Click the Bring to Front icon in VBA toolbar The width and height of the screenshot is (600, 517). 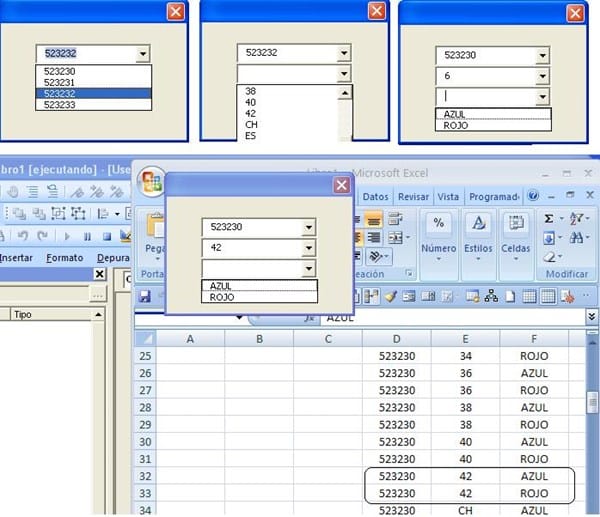click(18, 214)
